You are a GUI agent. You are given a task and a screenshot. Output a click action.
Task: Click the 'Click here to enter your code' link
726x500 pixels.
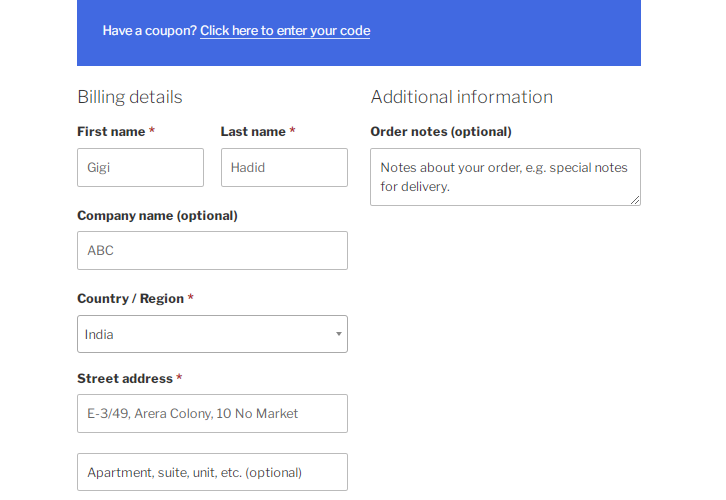point(285,31)
